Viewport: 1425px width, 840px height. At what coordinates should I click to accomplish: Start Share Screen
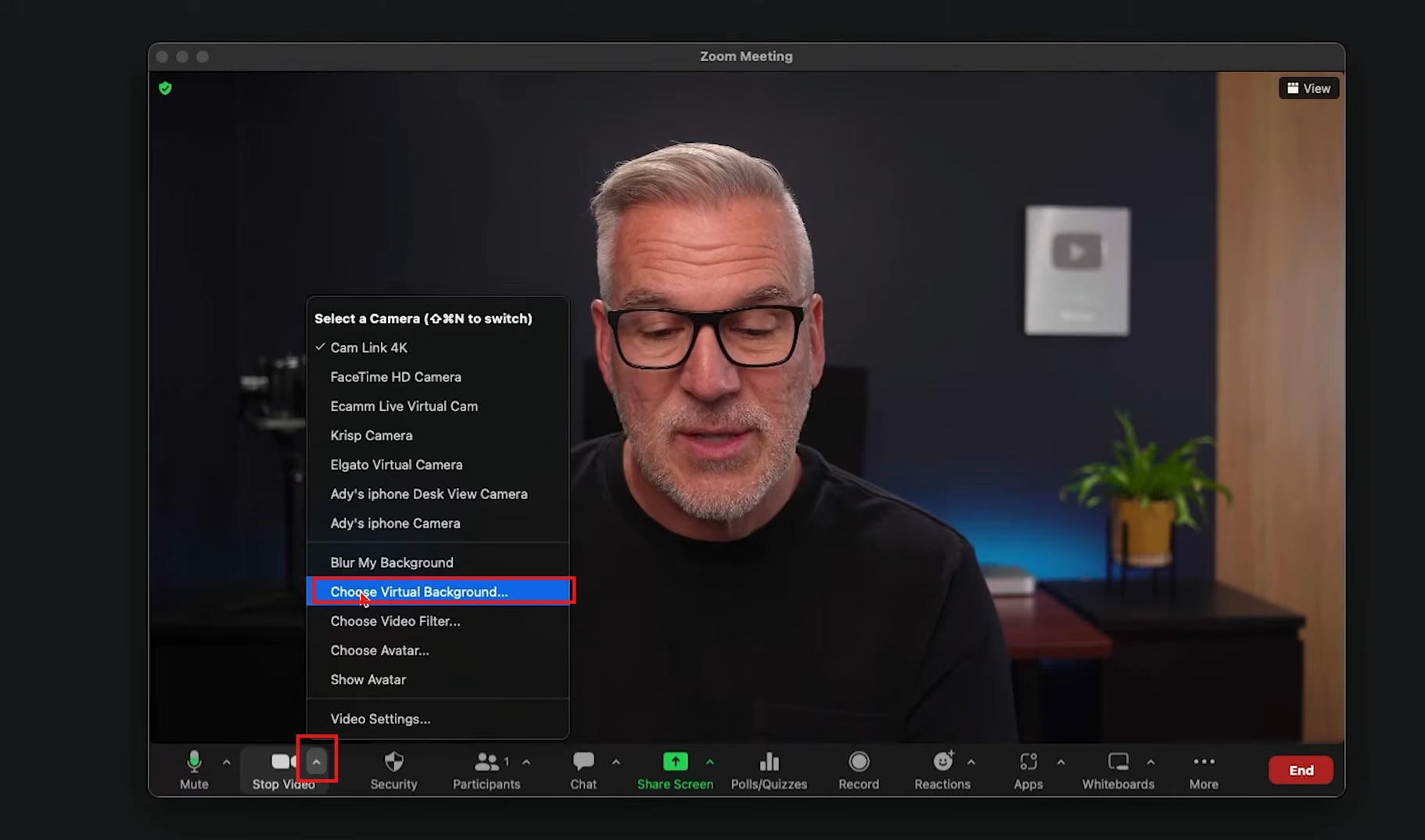[x=675, y=770]
